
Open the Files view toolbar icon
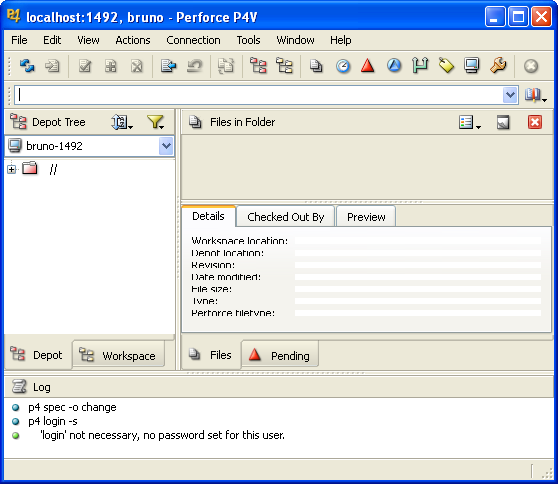pyautogui.click(x=316, y=66)
